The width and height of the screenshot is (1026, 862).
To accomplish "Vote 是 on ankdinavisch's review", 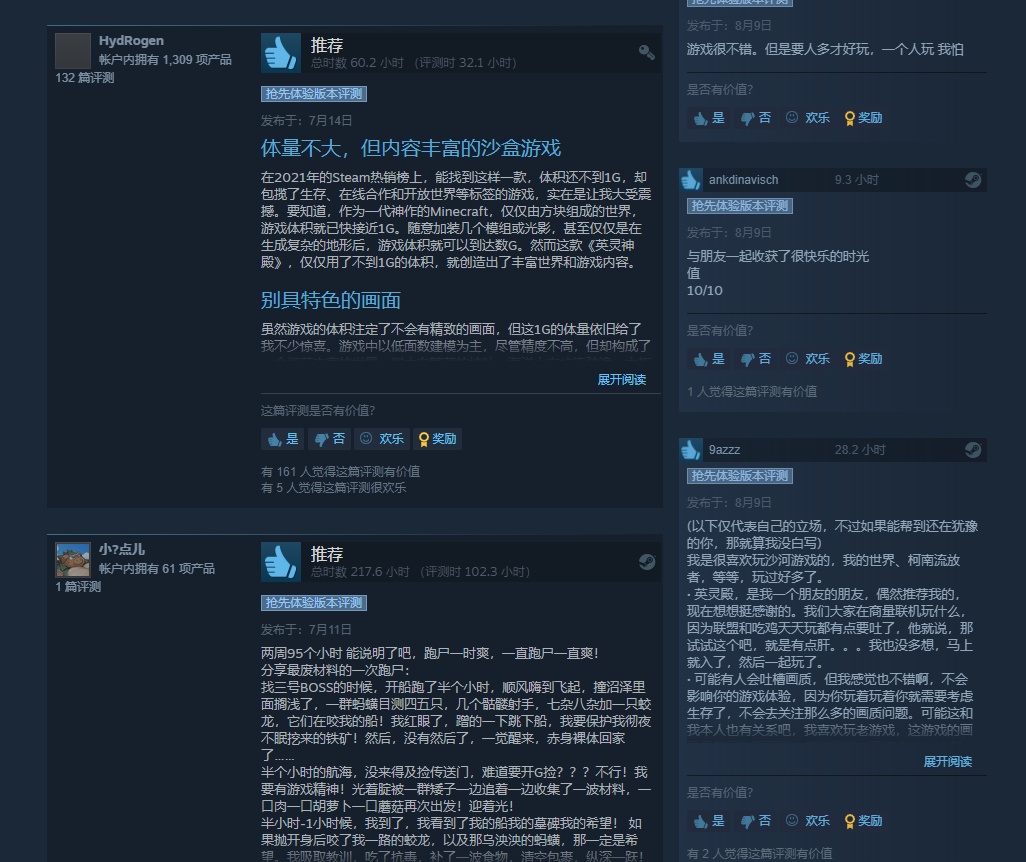I will [x=709, y=359].
